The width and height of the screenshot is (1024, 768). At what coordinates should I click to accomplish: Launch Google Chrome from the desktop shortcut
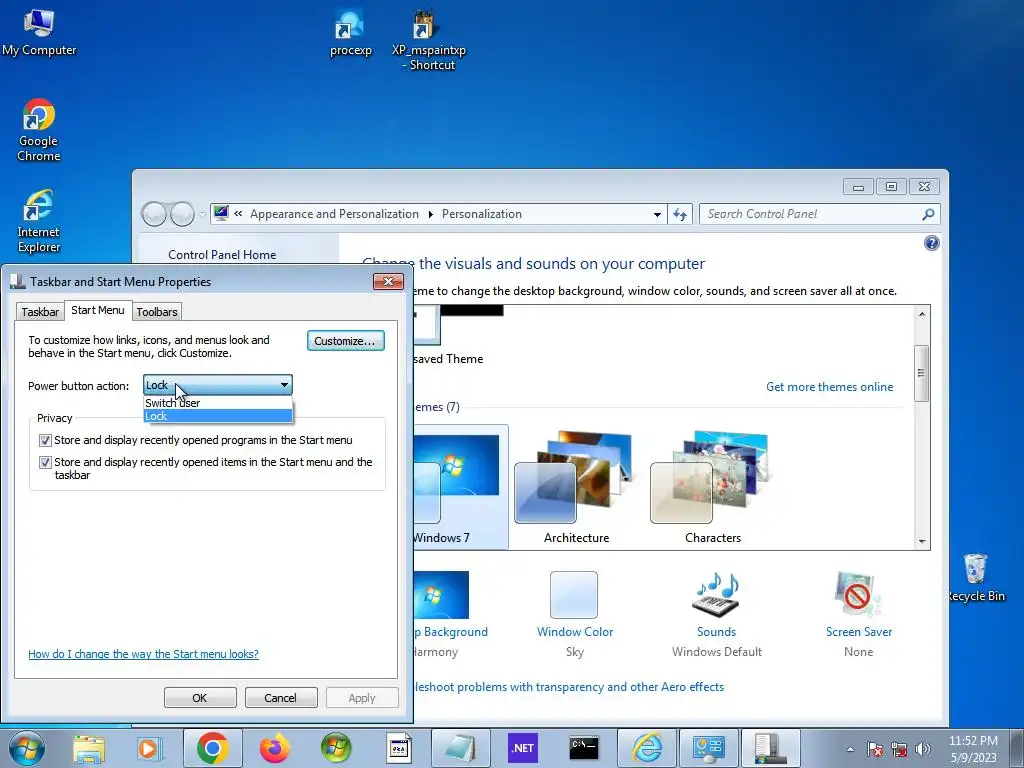(x=39, y=129)
